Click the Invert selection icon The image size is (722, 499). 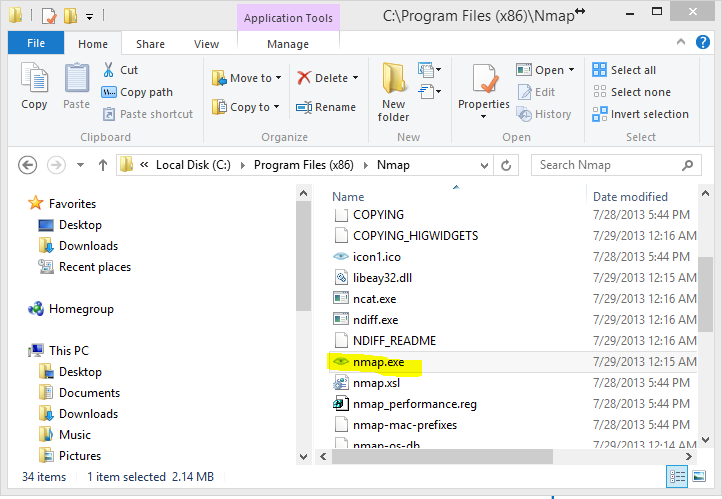600,114
